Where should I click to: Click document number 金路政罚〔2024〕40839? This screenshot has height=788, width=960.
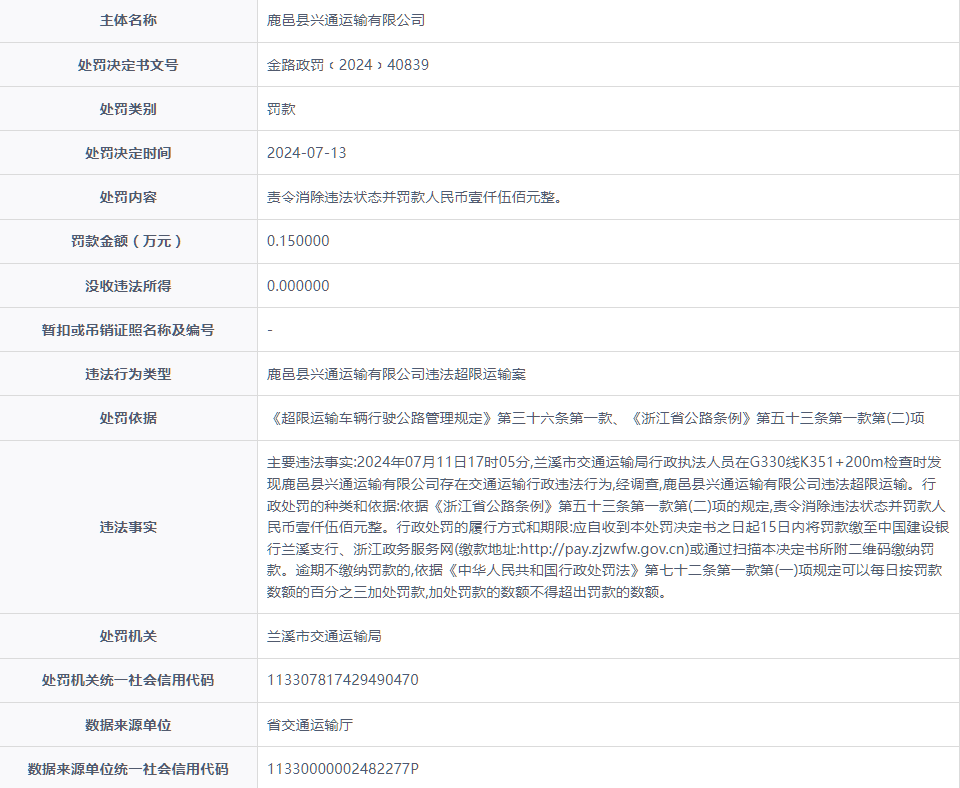348,65
